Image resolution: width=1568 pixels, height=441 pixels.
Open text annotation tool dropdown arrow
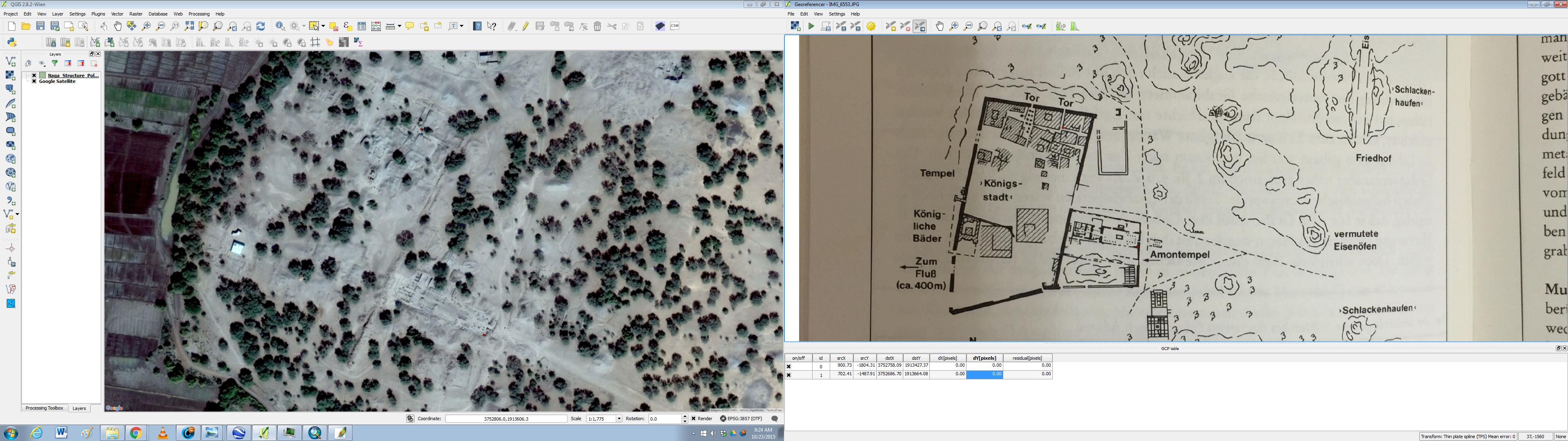[462, 26]
